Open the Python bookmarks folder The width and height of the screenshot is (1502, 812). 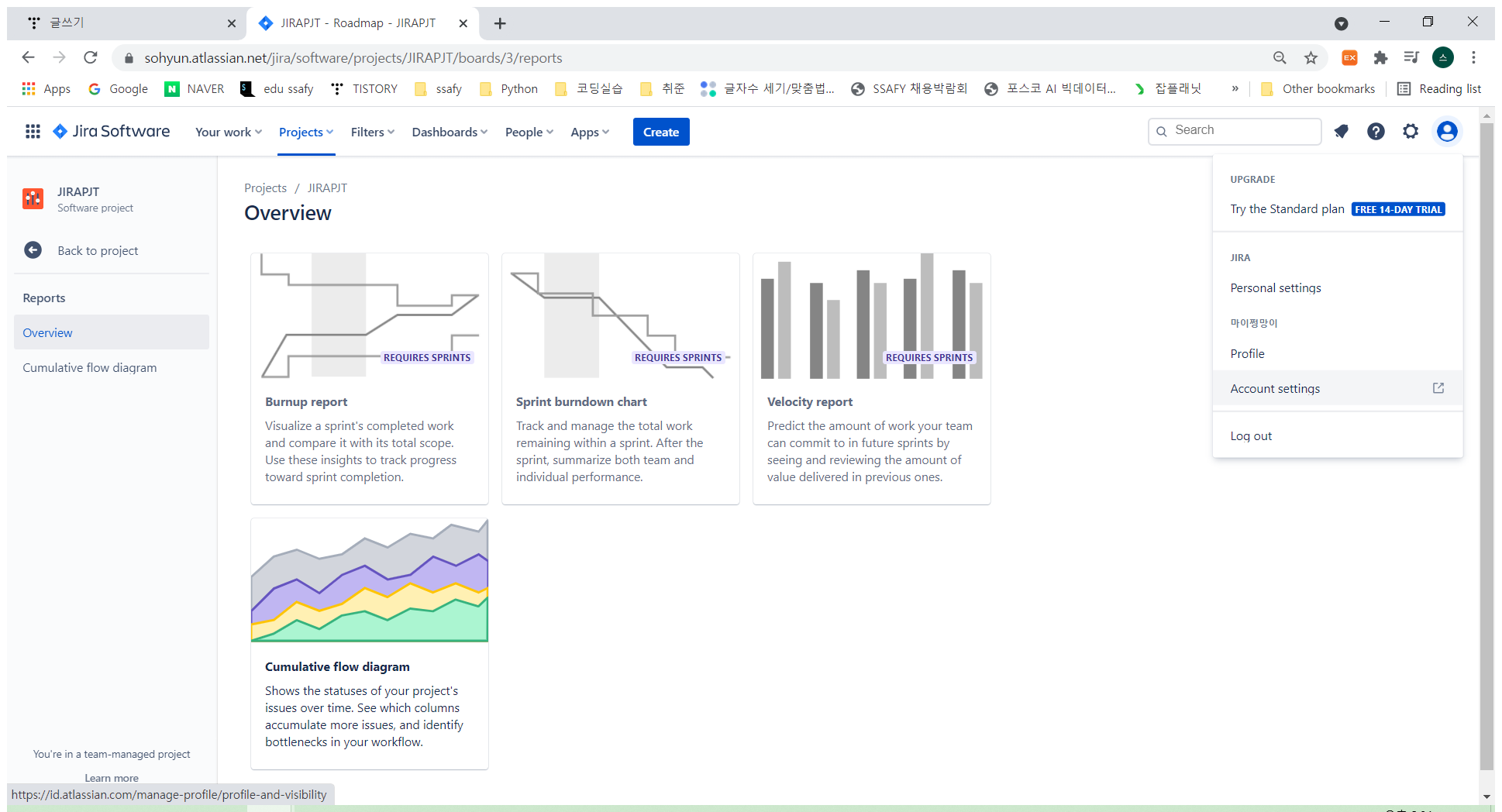pyautogui.click(x=508, y=89)
